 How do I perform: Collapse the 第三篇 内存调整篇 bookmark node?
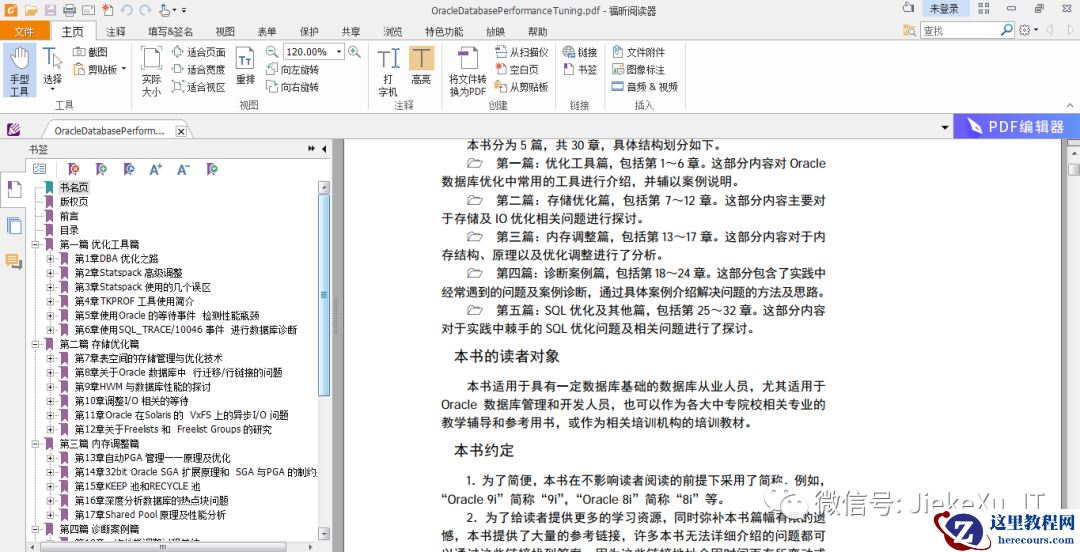(35, 444)
